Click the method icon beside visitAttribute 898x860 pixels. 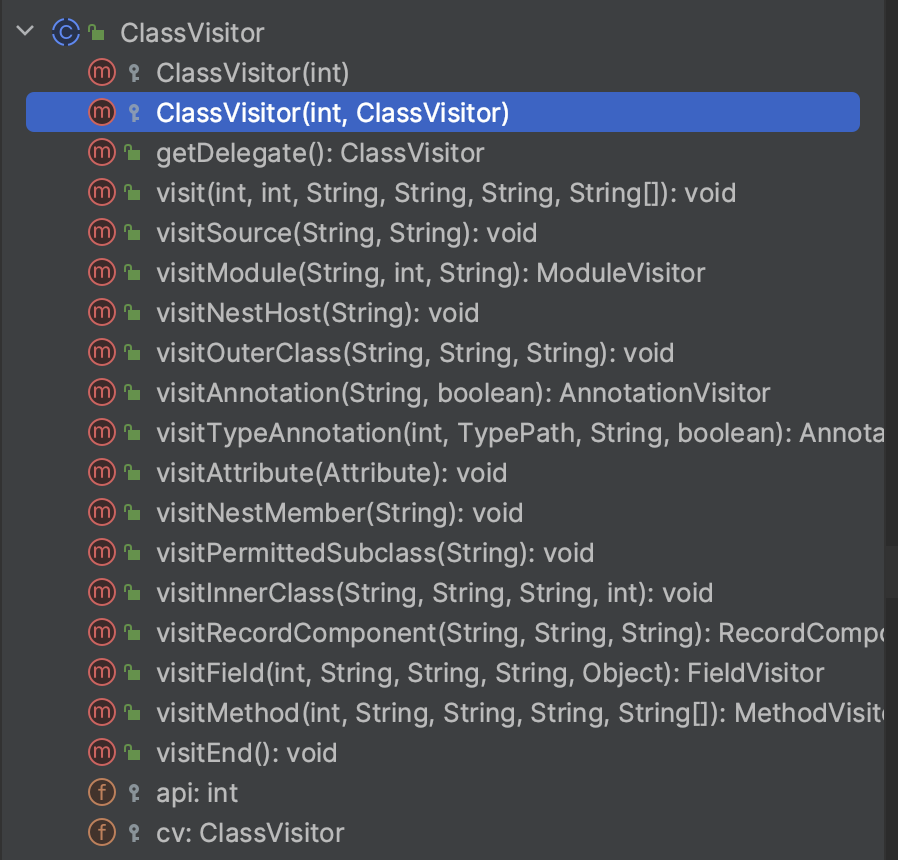[103, 472]
